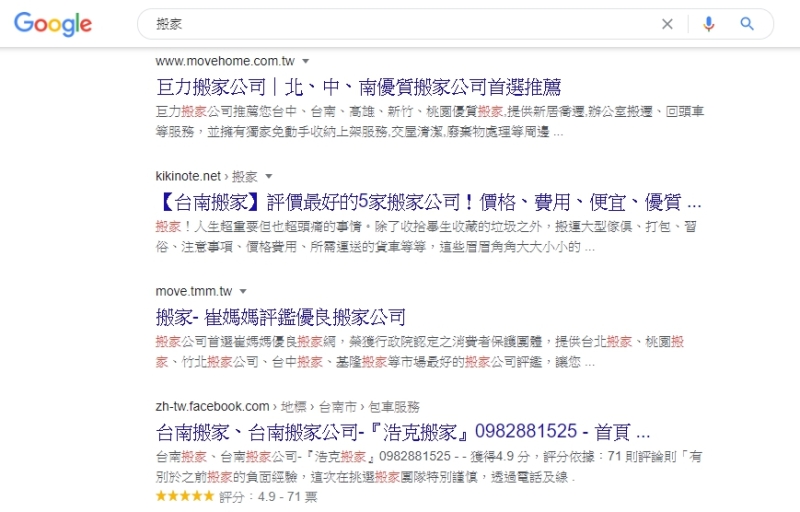Click the zh-tw.facebook.com breadcrumb URL
The image size is (800, 512).
click(288, 407)
